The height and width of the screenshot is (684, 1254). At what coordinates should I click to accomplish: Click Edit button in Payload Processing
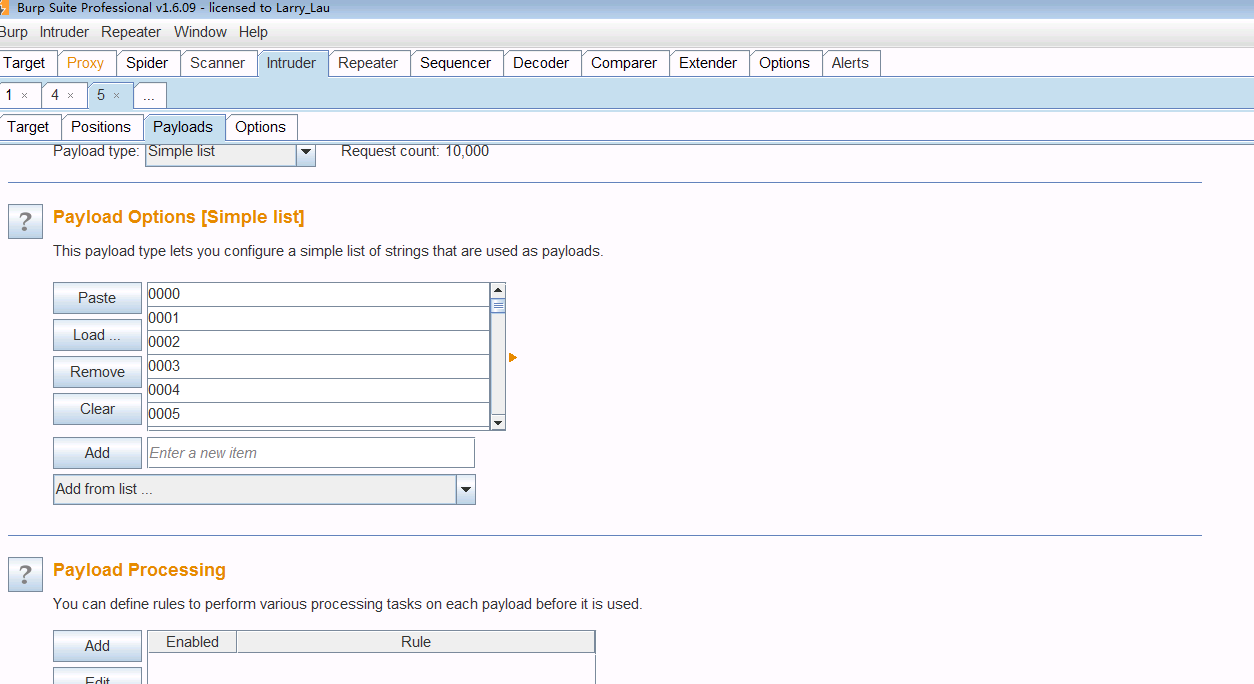[97, 677]
